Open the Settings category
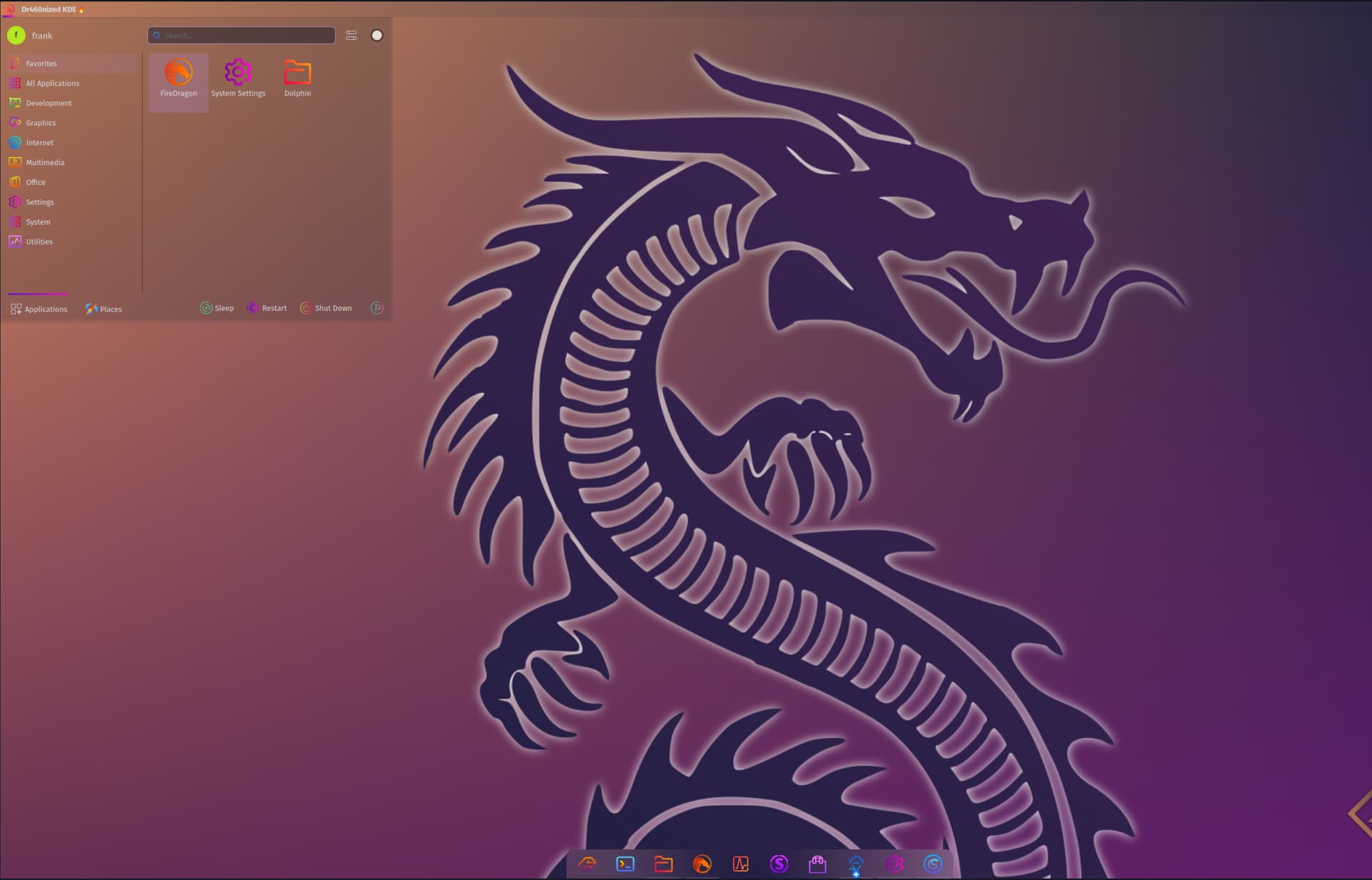 point(71,202)
